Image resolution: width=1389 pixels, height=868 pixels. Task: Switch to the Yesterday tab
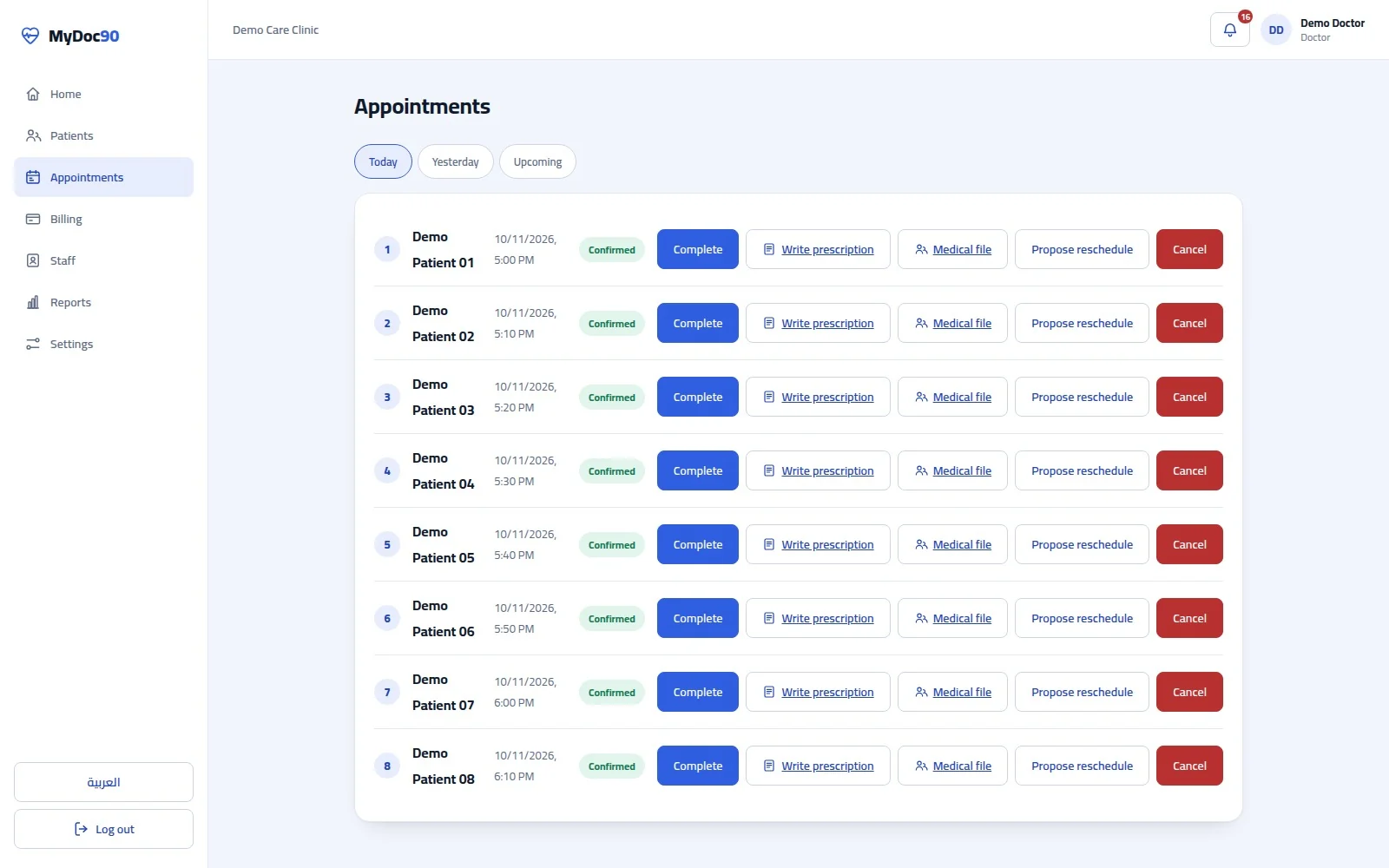[x=455, y=161]
